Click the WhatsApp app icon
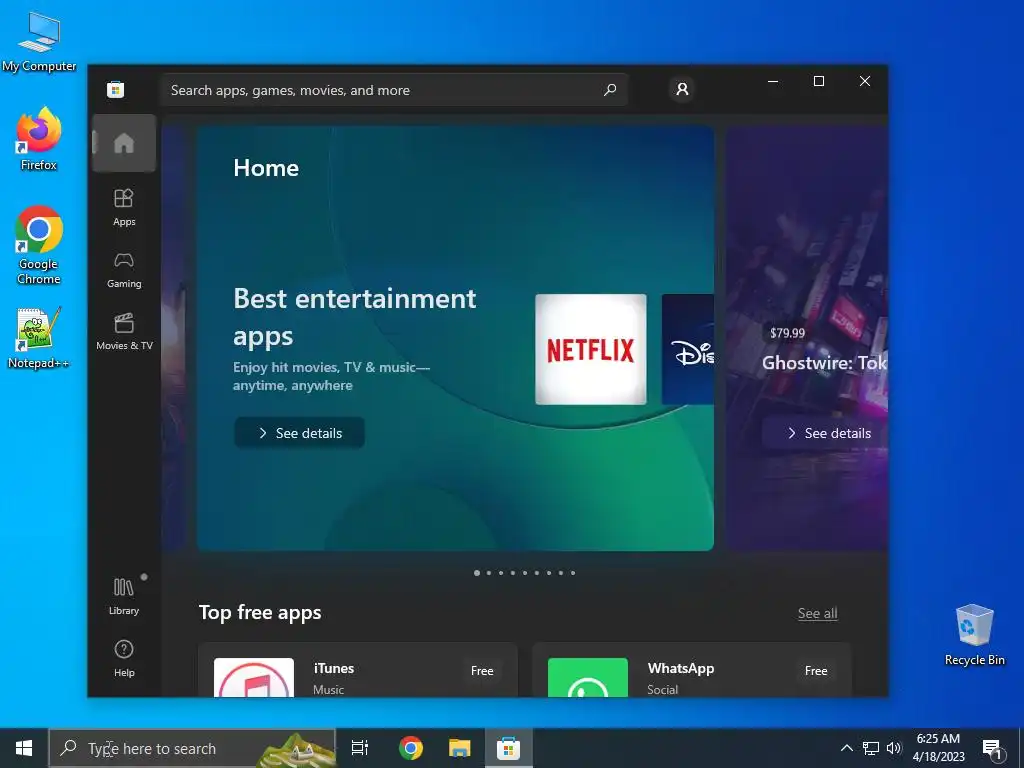Viewport: 1024px width, 768px height. 588,677
